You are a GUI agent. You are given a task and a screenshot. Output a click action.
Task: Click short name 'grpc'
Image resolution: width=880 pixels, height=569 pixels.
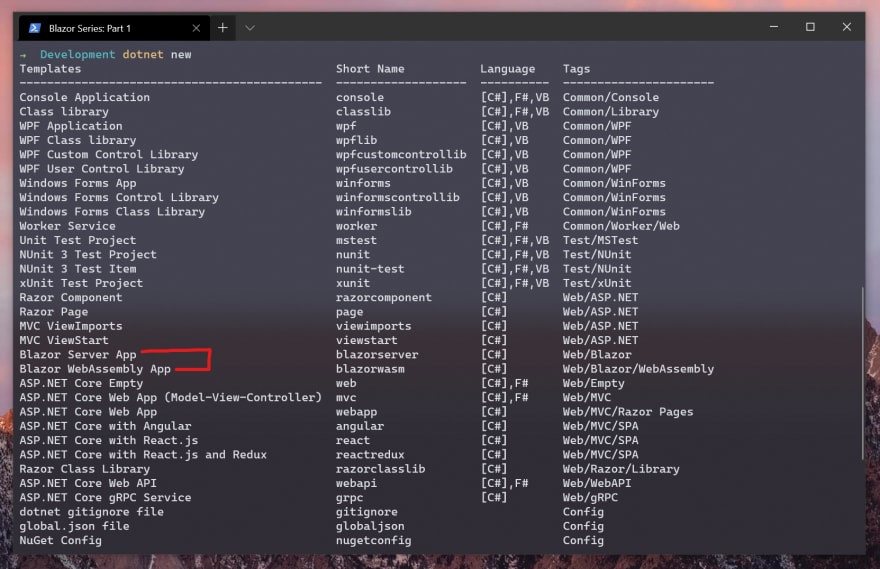pyautogui.click(x=349, y=498)
